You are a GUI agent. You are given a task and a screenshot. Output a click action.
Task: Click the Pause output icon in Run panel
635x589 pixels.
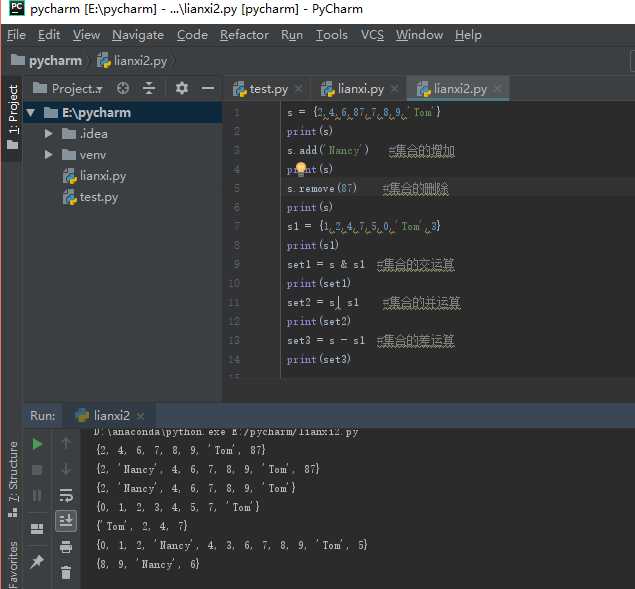(x=37, y=495)
